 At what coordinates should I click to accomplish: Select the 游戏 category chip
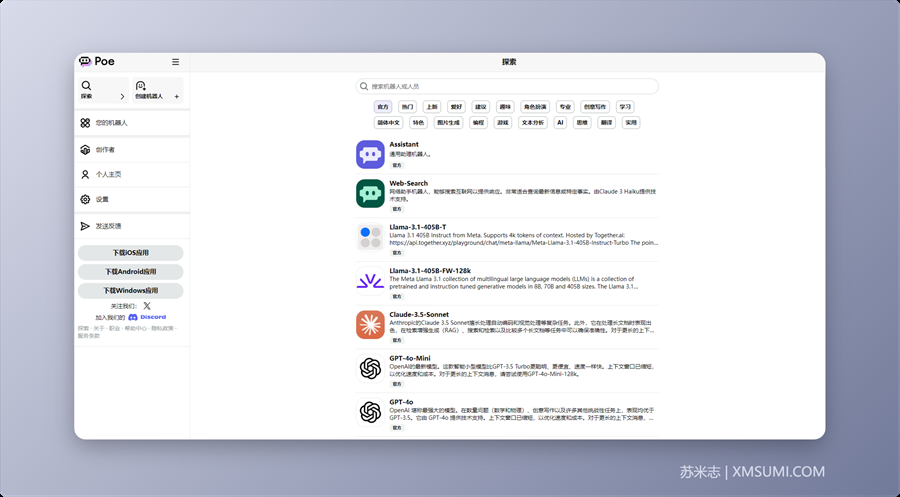tap(503, 122)
